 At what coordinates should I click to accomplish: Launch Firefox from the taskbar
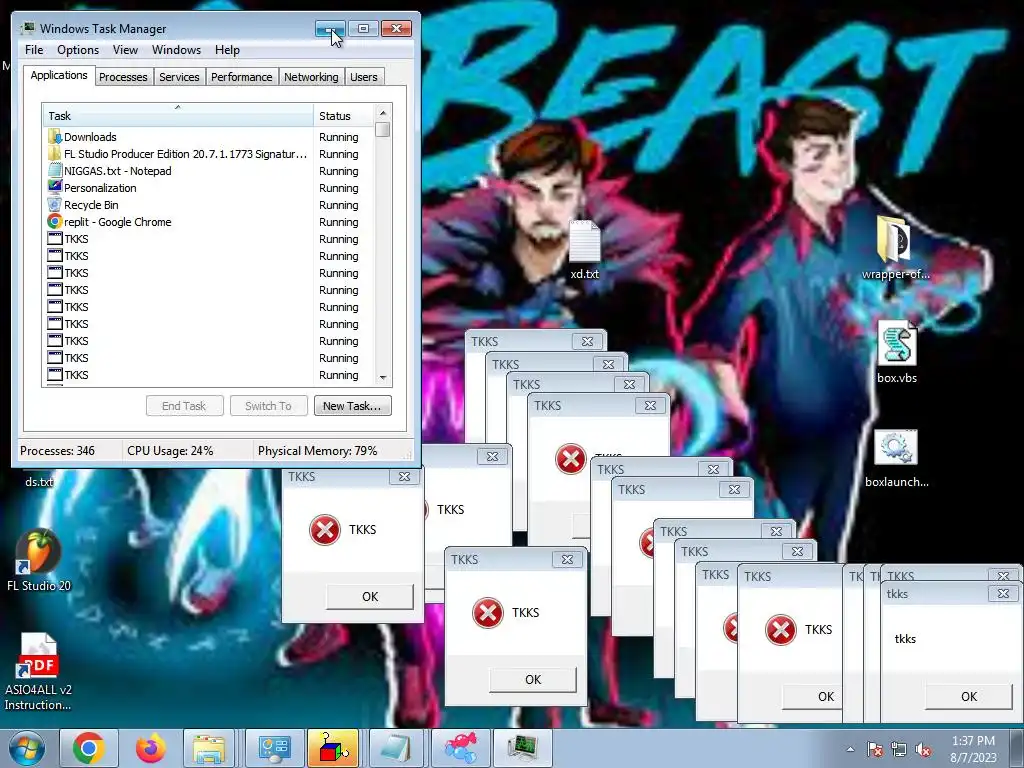(150, 748)
